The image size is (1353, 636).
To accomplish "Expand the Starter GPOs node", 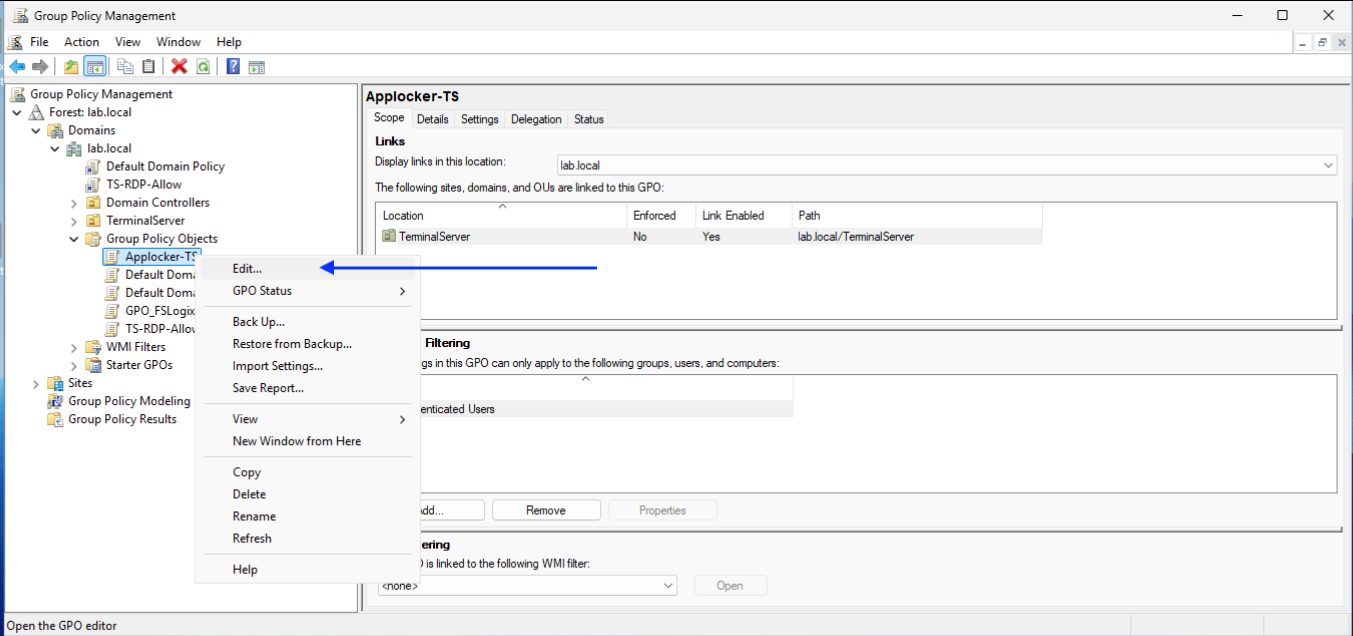I will [x=74, y=365].
